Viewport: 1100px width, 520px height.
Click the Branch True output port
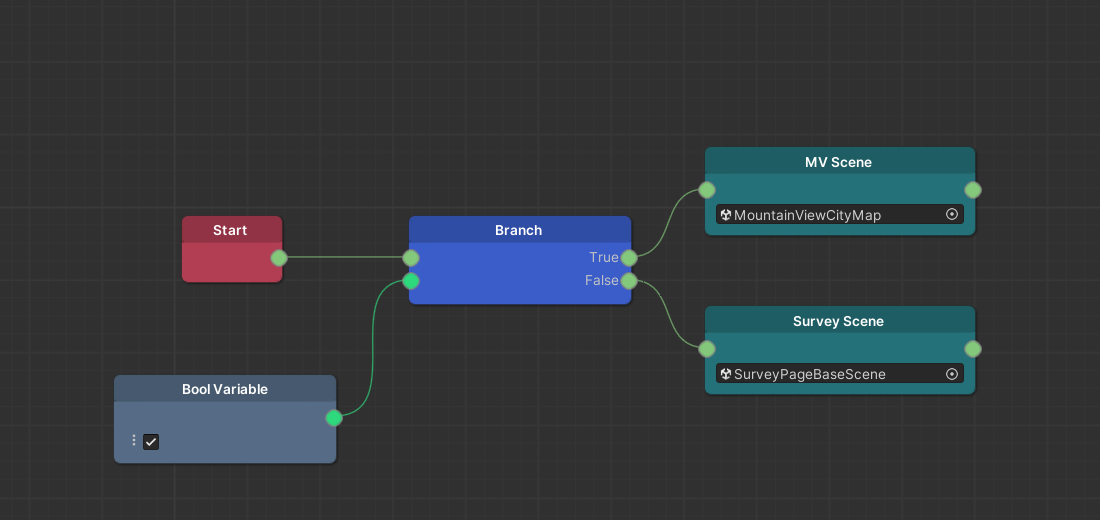pyautogui.click(x=629, y=258)
